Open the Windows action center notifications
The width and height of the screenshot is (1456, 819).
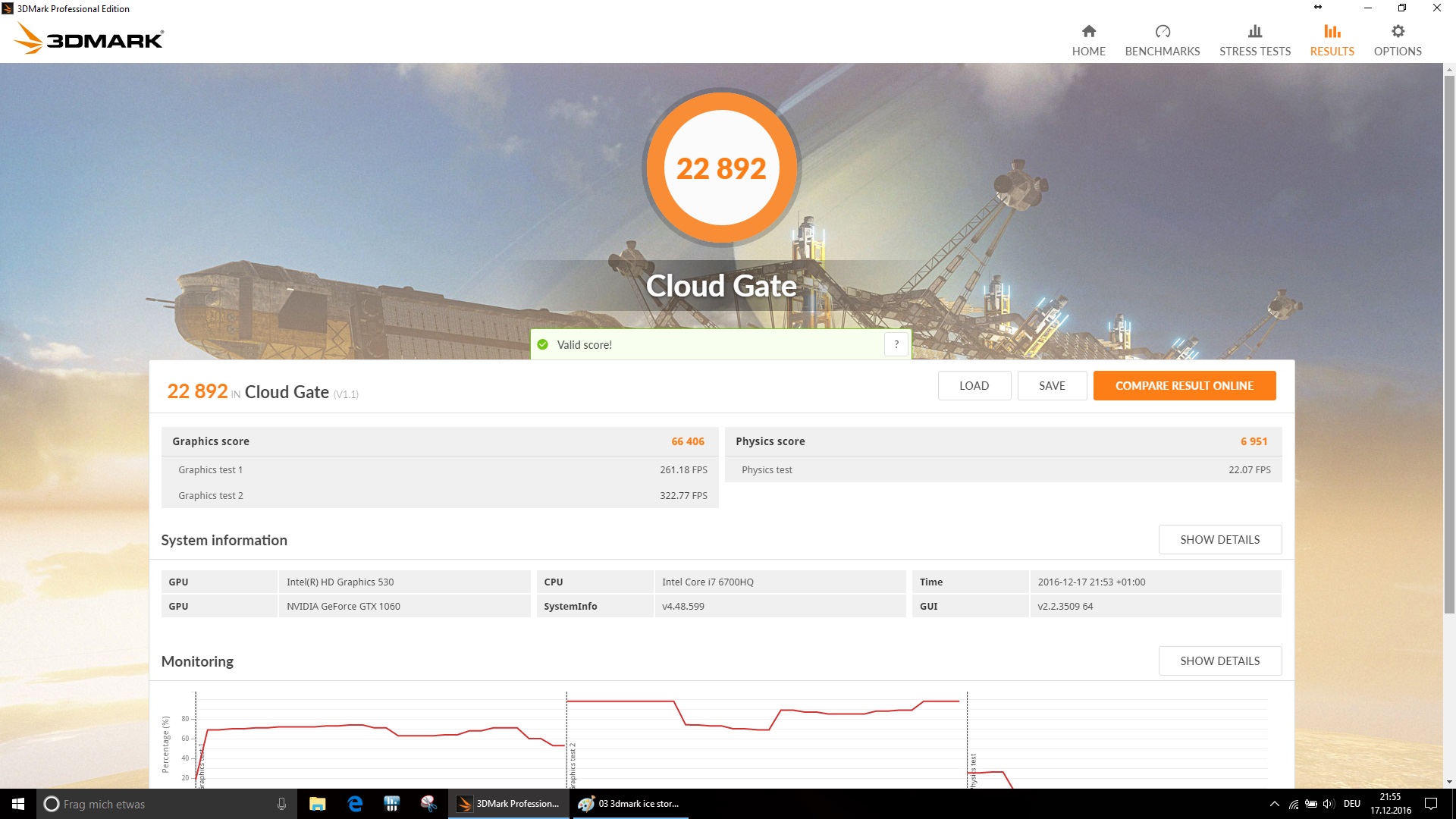point(1431,804)
